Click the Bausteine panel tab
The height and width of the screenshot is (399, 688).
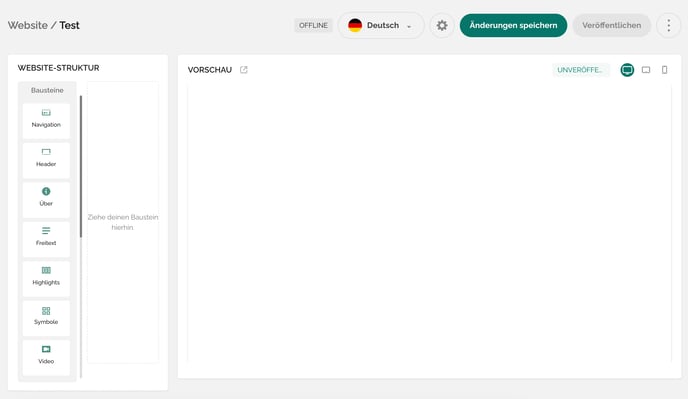point(47,90)
